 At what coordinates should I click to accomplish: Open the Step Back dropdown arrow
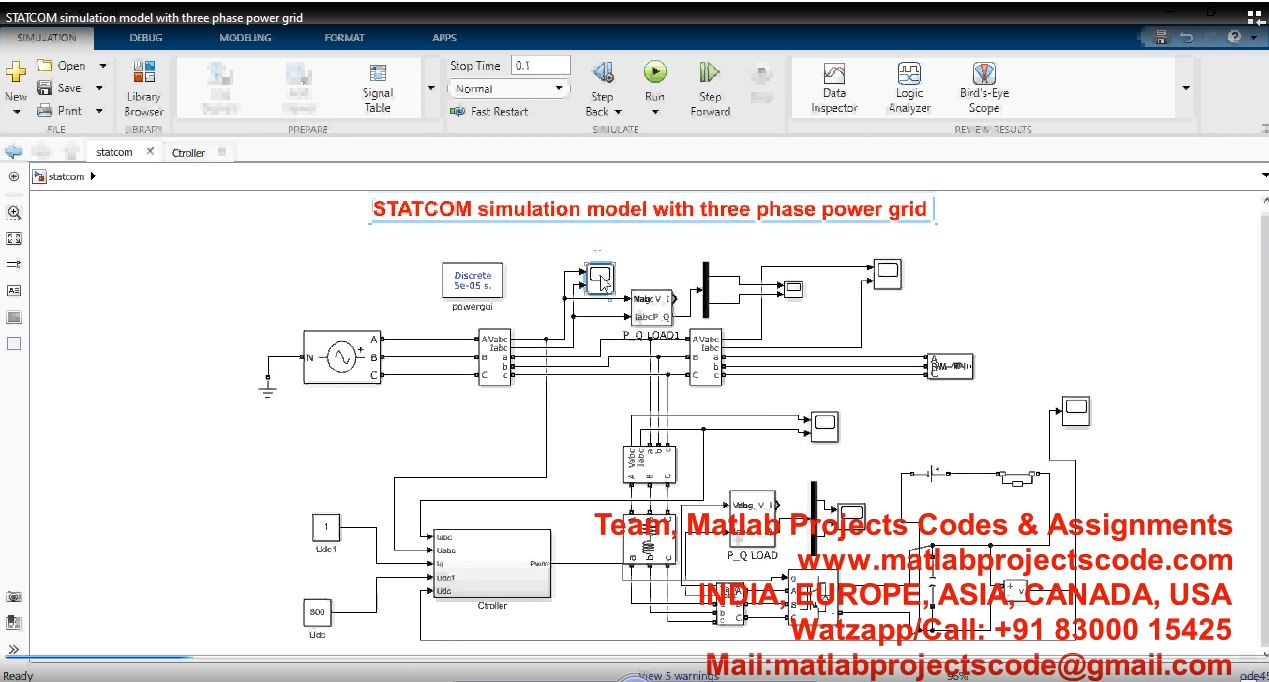tap(618, 112)
